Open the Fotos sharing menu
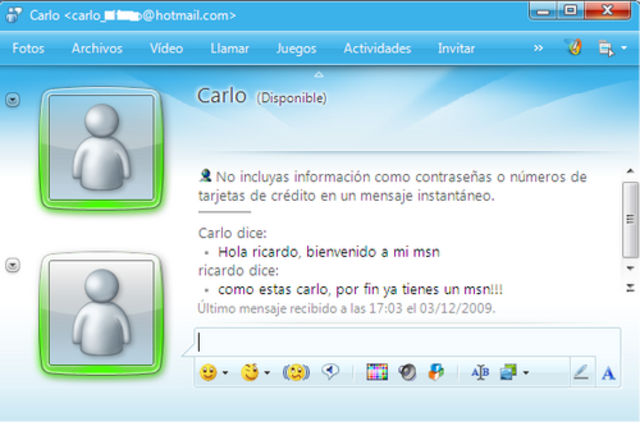The height and width of the screenshot is (422, 640). [x=28, y=49]
